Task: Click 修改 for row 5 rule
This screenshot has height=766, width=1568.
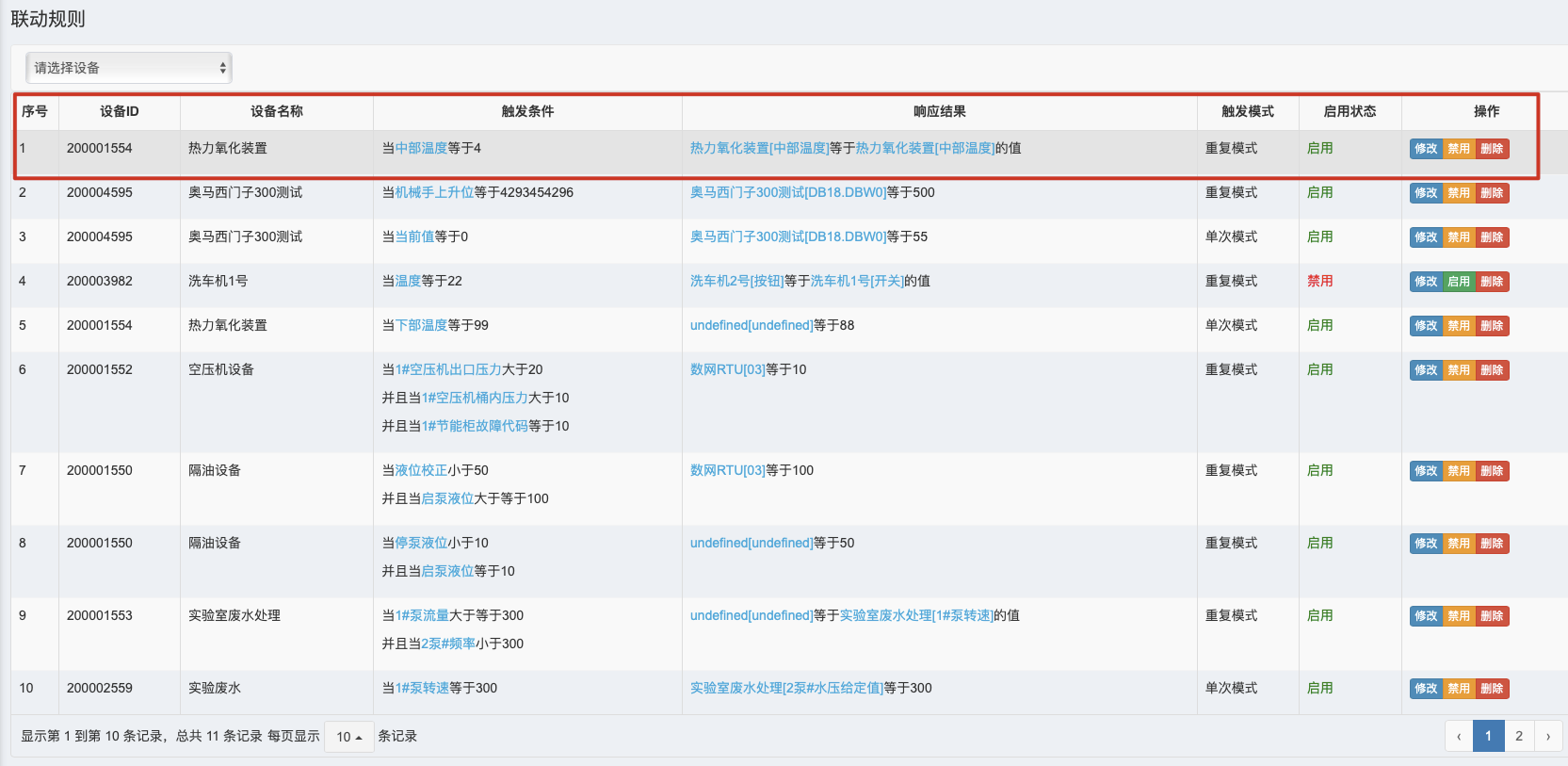Action: pyautogui.click(x=1426, y=326)
